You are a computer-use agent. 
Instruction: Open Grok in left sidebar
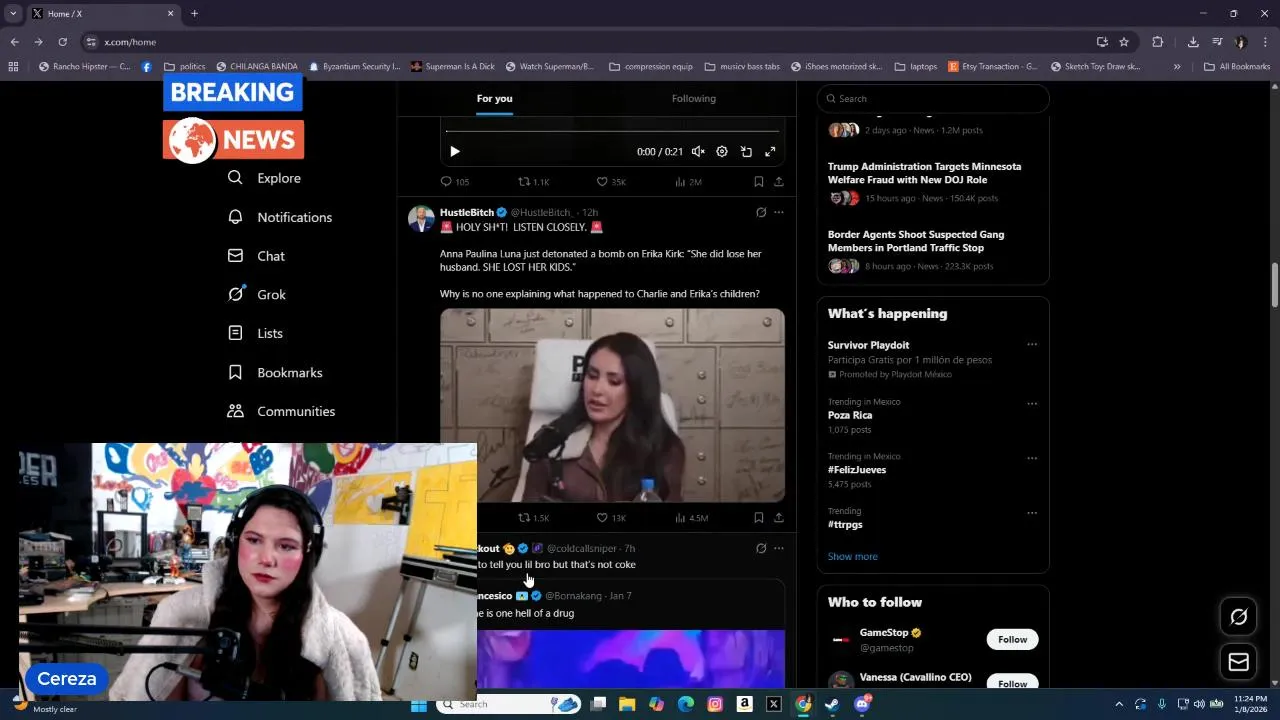coord(256,294)
